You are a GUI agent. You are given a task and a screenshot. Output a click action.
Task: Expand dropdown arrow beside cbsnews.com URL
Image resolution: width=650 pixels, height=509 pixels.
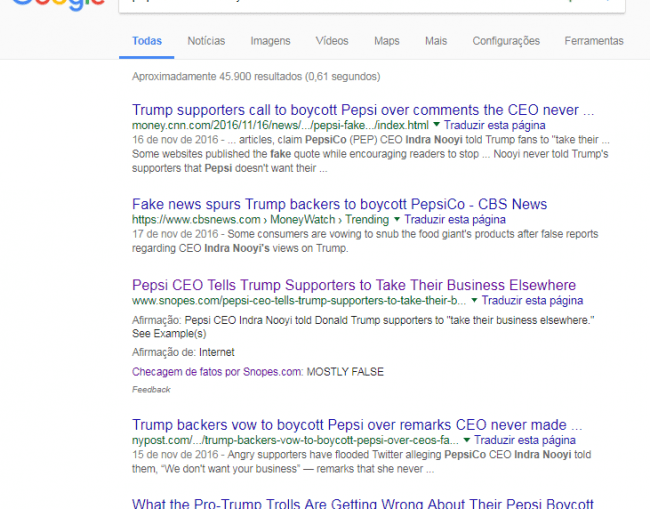coord(397,218)
